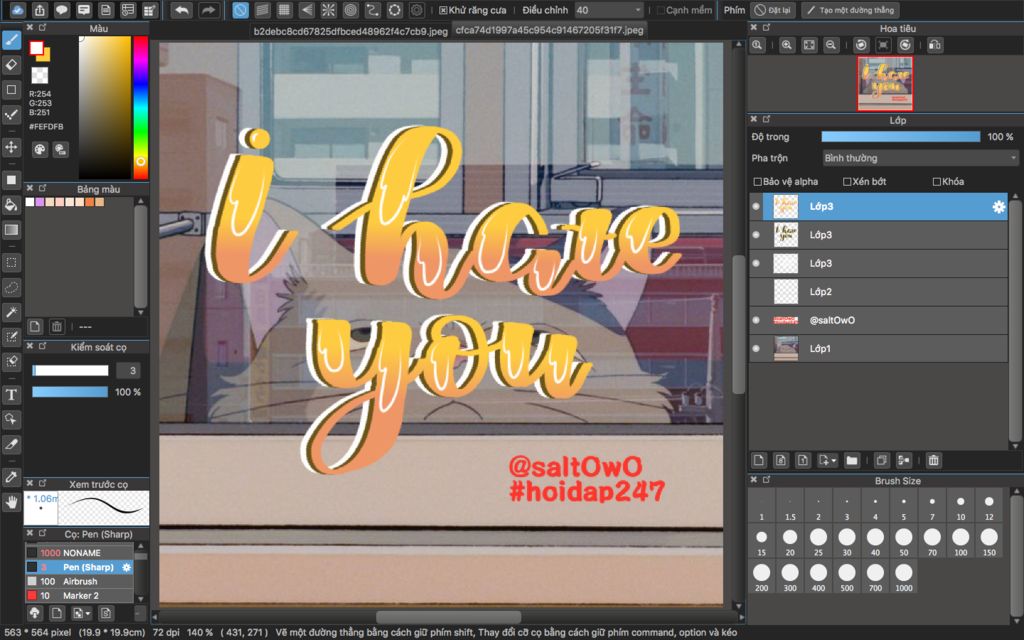
Task: Undo the last action
Action: [182, 10]
